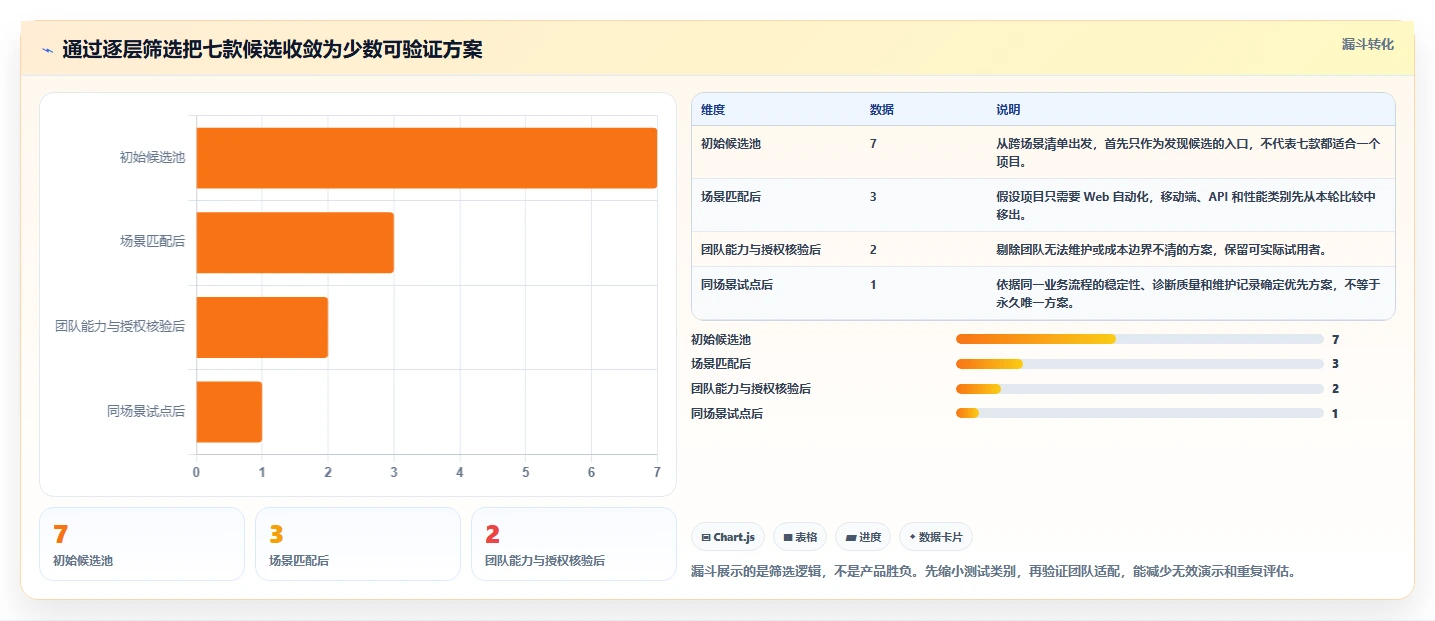Image resolution: width=1435 pixels, height=621 pixels.
Task: Click the footer note starting 漏斗展示的是筛选逻辑
Action: click(994, 572)
